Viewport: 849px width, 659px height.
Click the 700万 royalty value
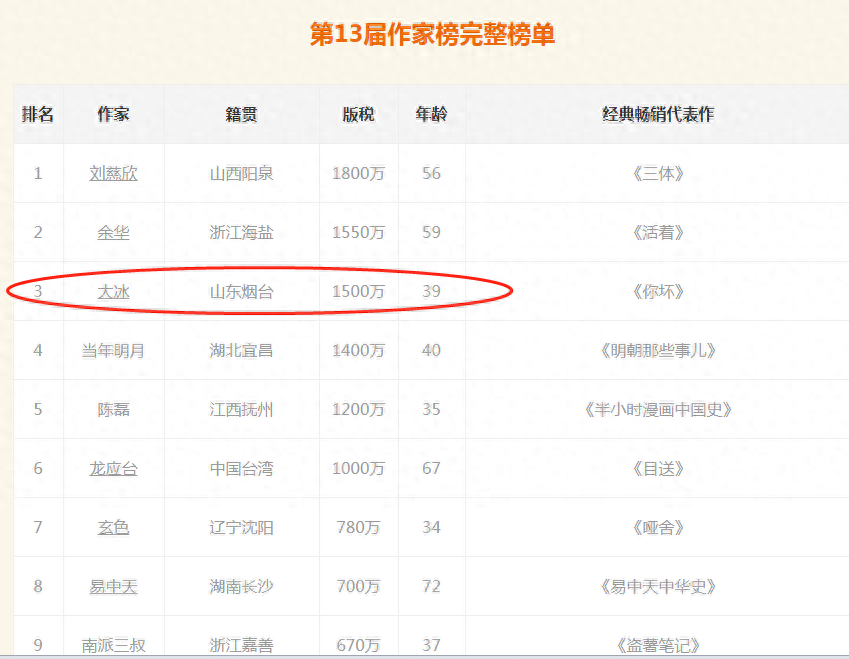click(x=358, y=586)
